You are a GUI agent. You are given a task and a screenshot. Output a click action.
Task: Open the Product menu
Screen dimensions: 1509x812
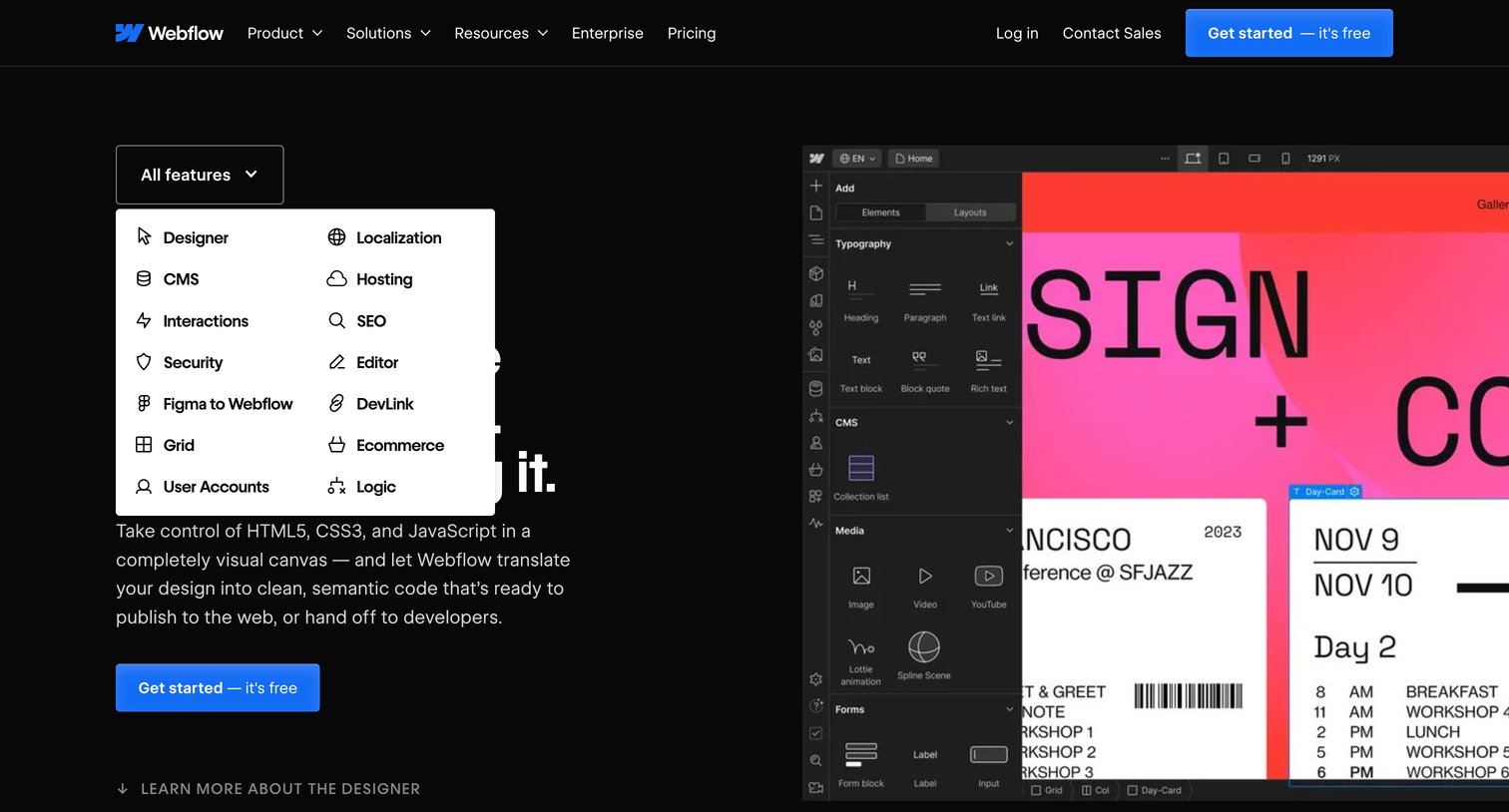coord(285,33)
